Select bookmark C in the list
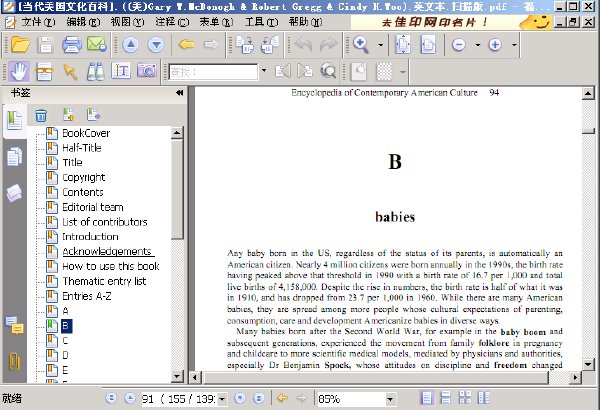Viewport: 600px width, 410px height. (x=65, y=341)
